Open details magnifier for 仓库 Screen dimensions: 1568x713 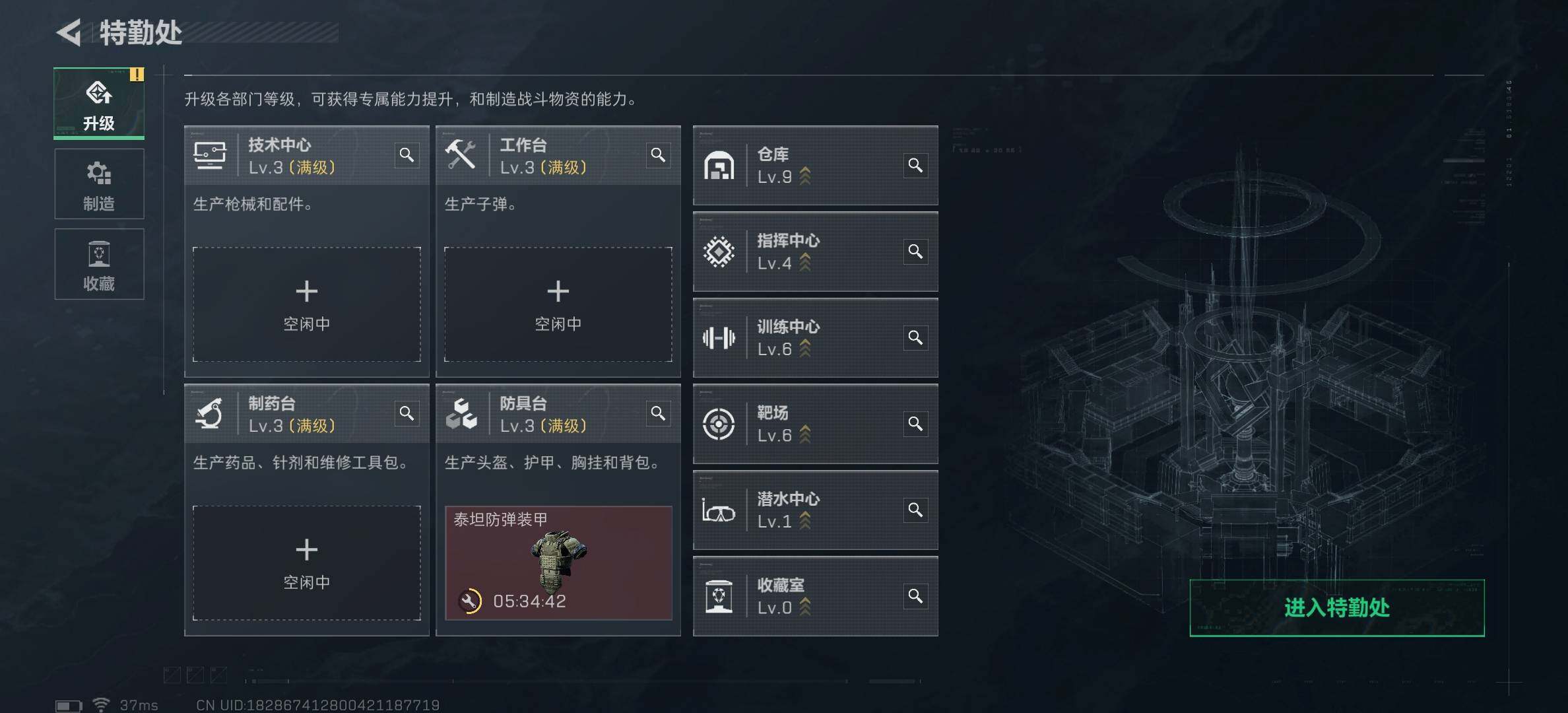(915, 165)
